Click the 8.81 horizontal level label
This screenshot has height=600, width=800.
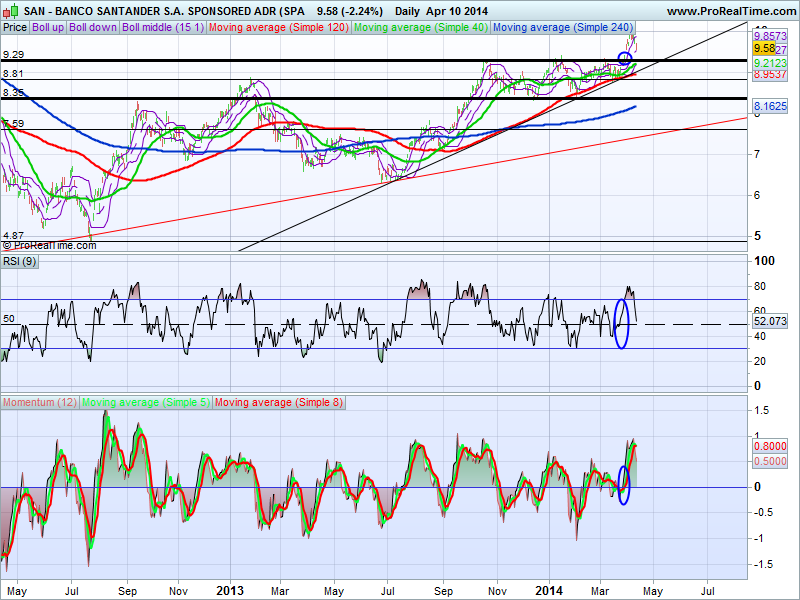13,73
